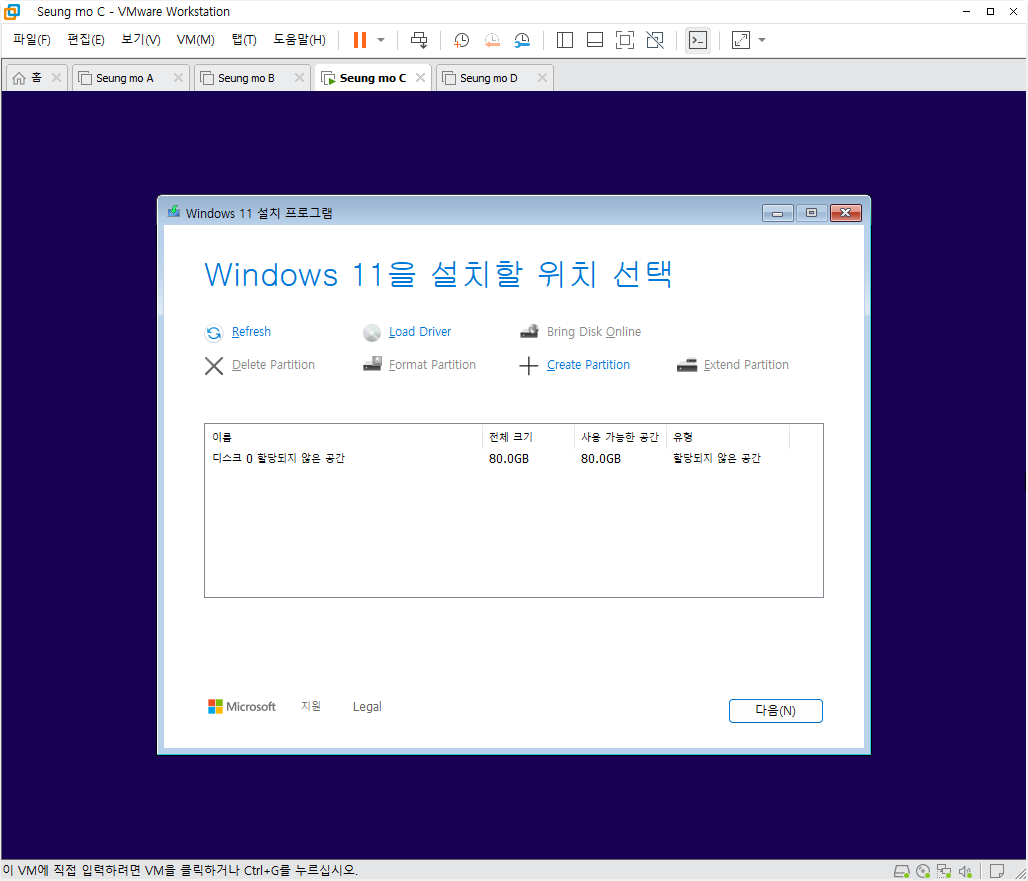This screenshot has width=1028, height=881.
Task: Click the Format Partition drive icon
Action: pyautogui.click(x=372, y=364)
